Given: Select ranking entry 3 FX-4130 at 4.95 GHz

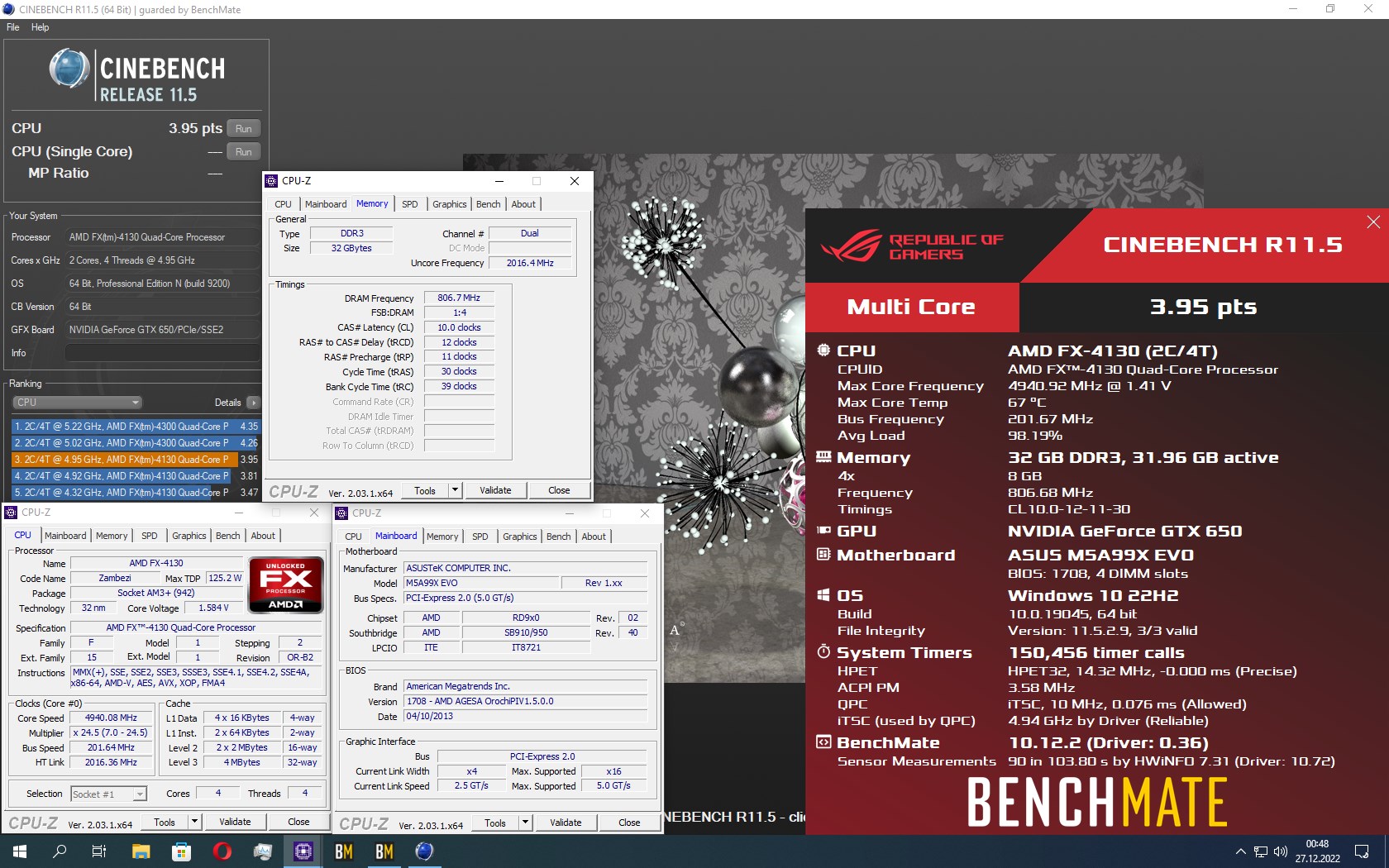Looking at the screenshot, I should coord(136,460).
